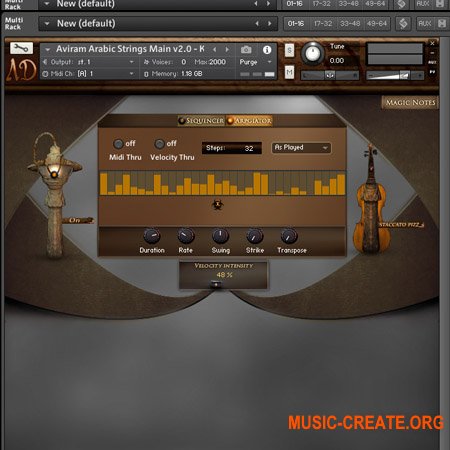
Task: Click the Steps value field showing 32
Action: [x=232, y=148]
